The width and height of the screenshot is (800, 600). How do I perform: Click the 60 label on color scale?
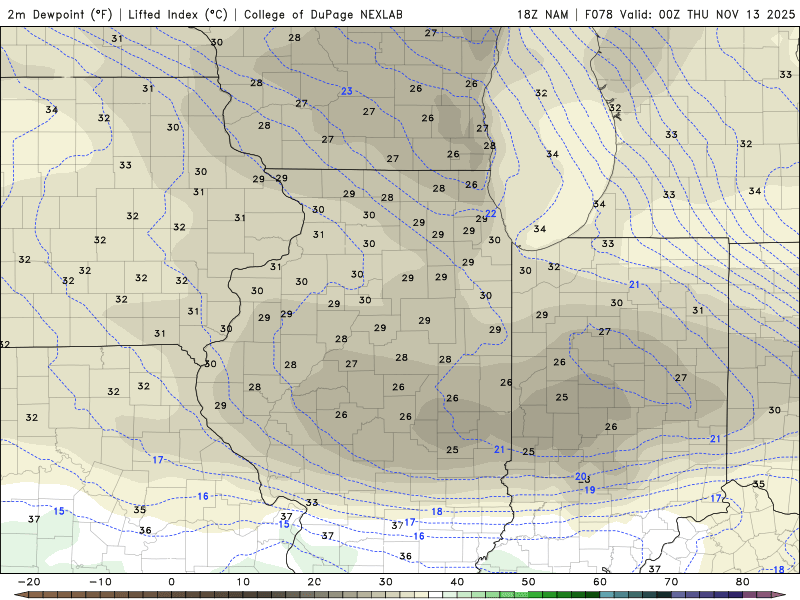click(x=600, y=582)
